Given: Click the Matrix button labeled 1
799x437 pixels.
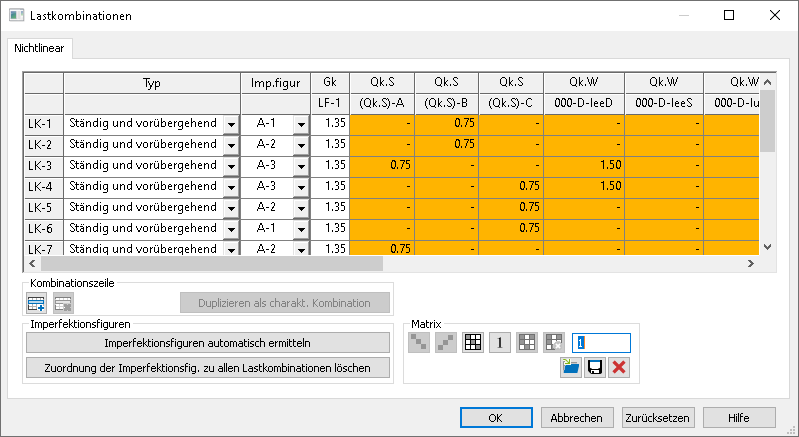Looking at the screenshot, I should click(x=500, y=342).
